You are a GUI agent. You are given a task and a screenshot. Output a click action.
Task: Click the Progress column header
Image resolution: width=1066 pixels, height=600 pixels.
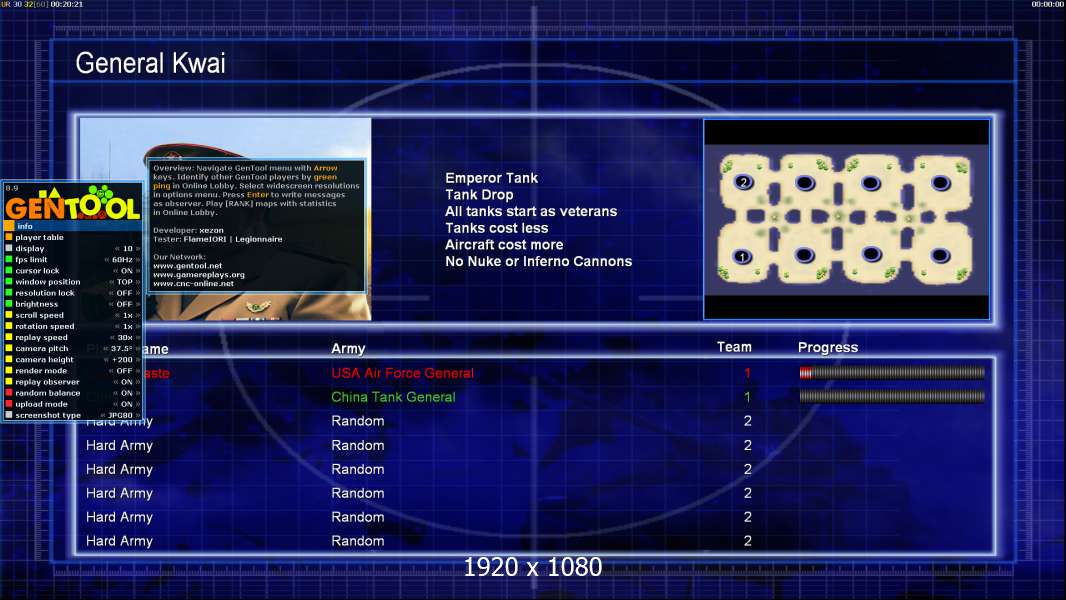(827, 347)
